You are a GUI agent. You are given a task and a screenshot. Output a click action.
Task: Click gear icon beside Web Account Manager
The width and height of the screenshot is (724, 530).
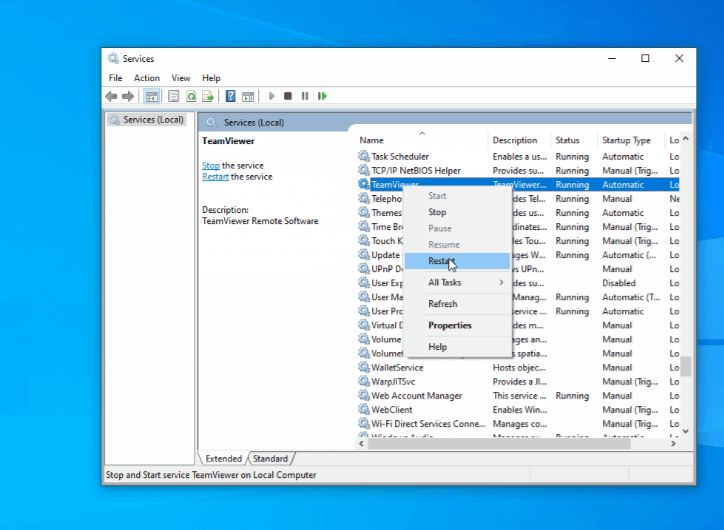[x=364, y=396]
